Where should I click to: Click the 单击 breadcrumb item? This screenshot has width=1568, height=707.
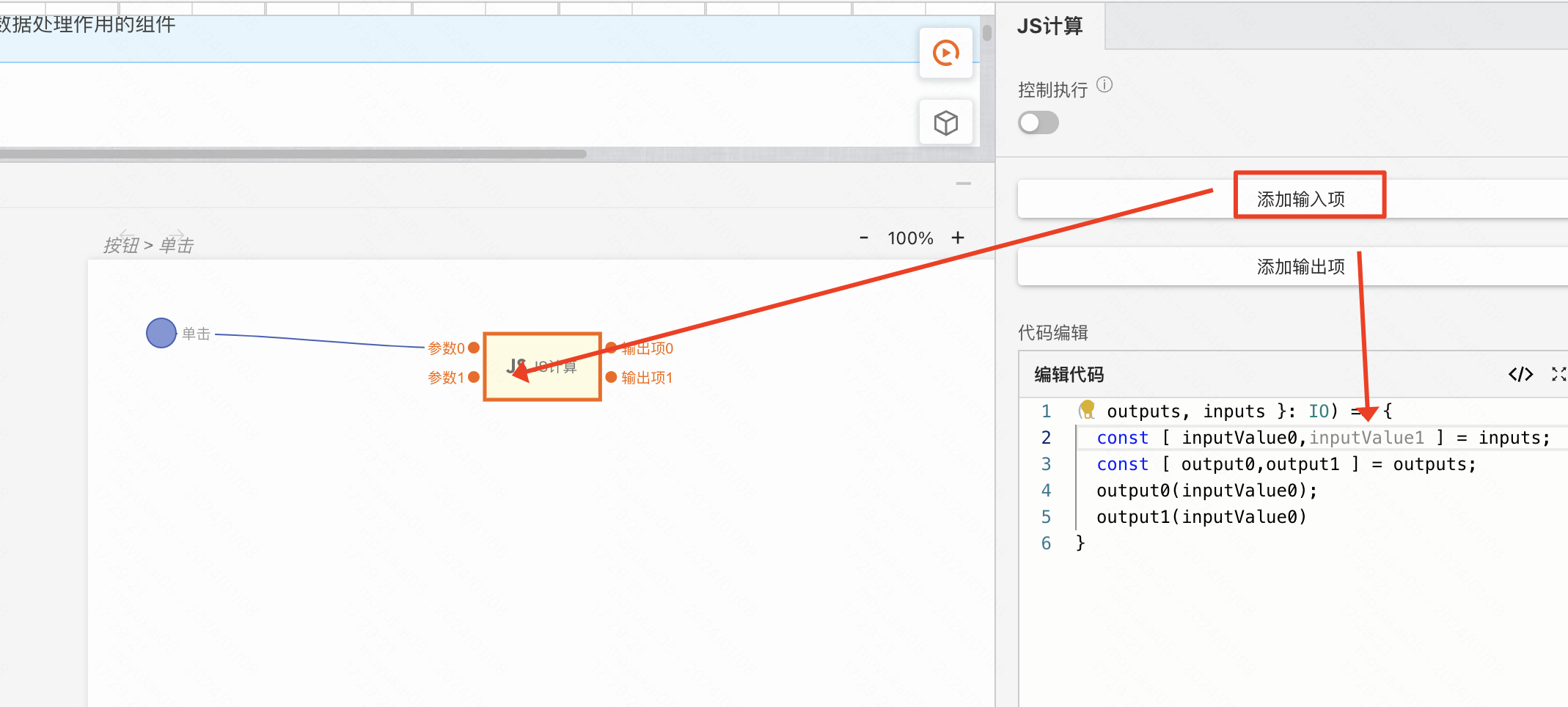(x=177, y=245)
